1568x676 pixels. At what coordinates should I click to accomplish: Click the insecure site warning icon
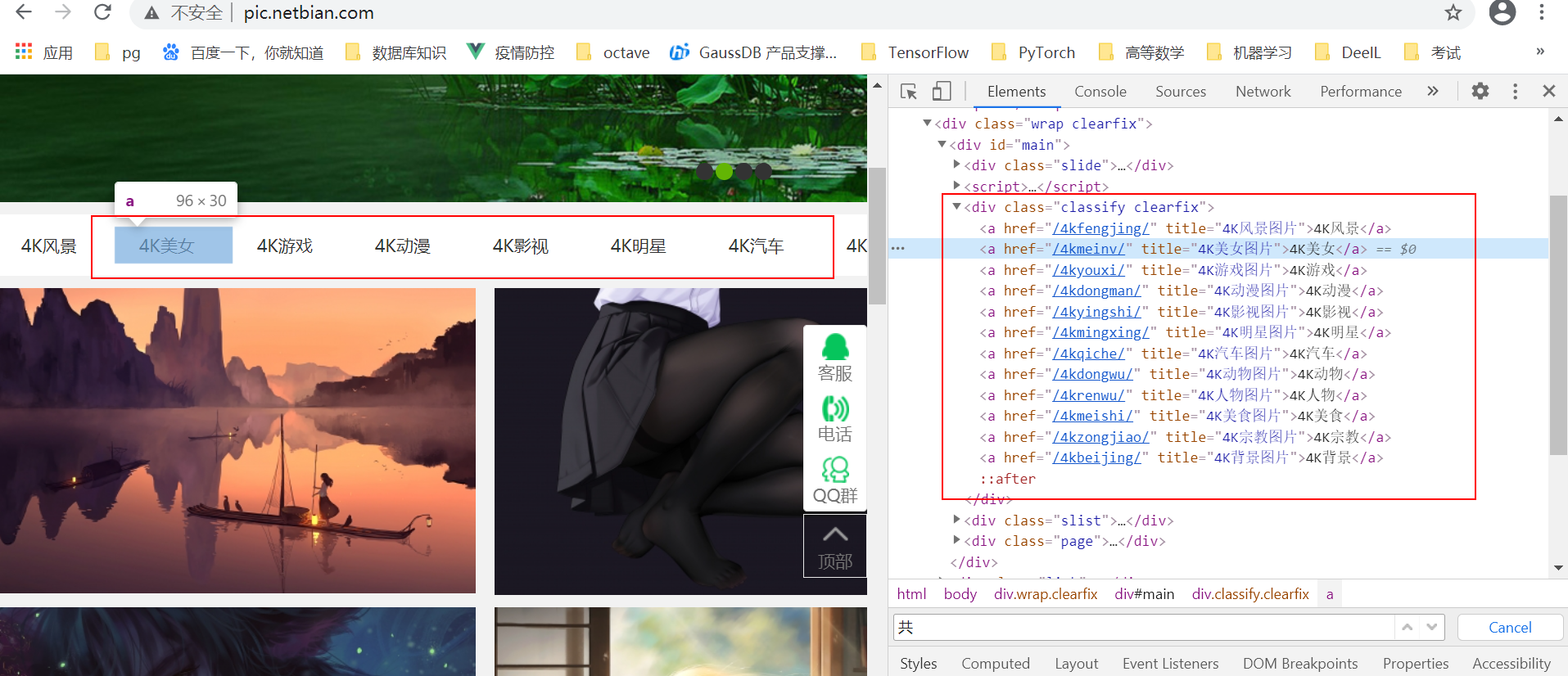tap(151, 13)
